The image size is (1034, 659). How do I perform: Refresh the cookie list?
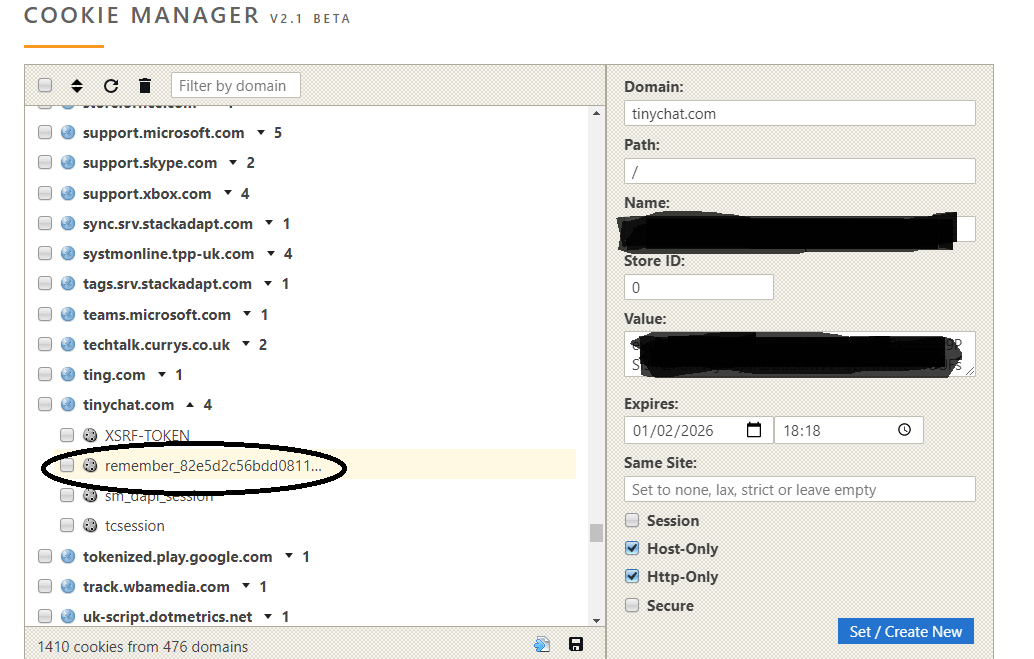(111, 86)
